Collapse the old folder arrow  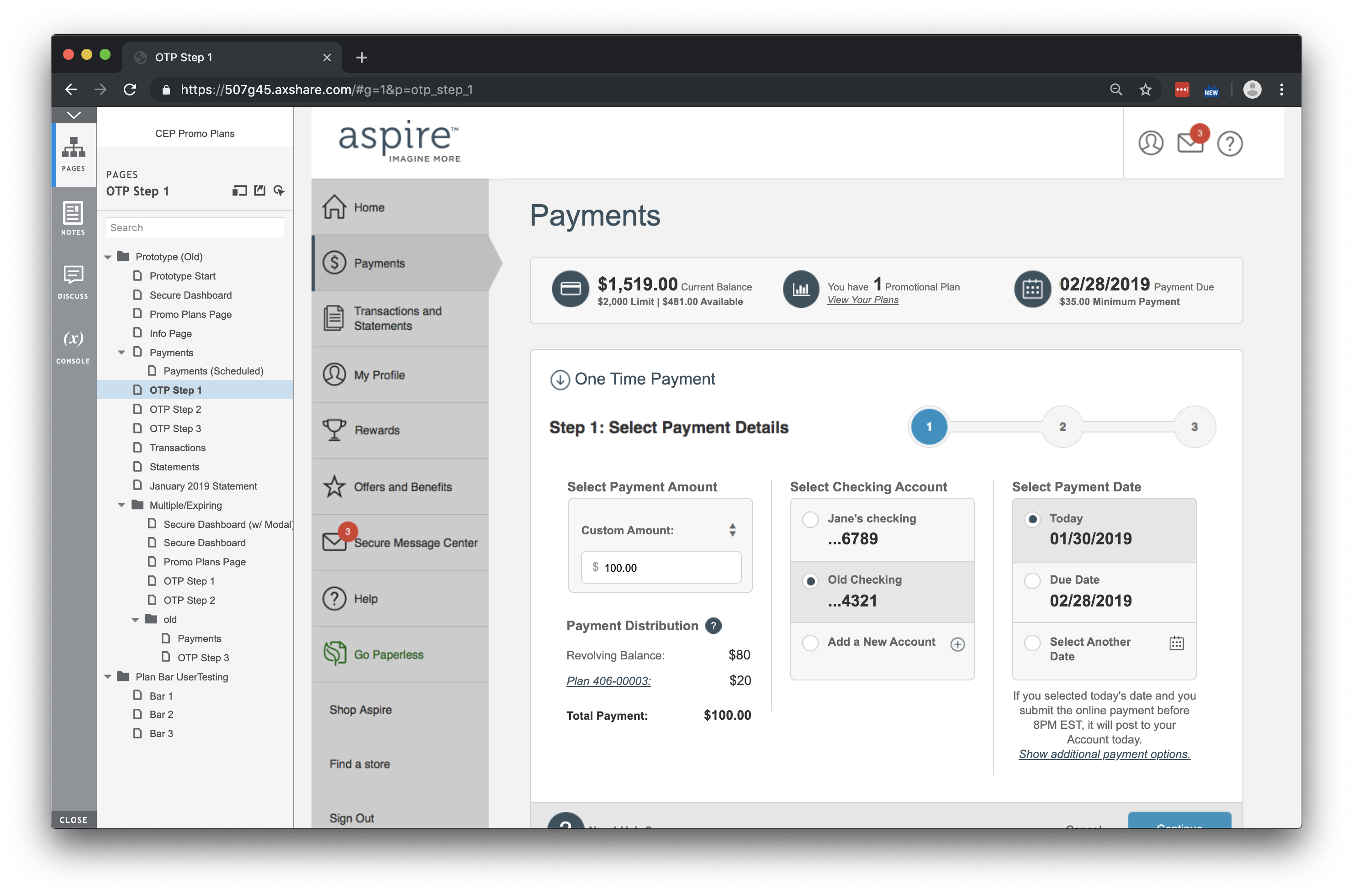coord(135,619)
